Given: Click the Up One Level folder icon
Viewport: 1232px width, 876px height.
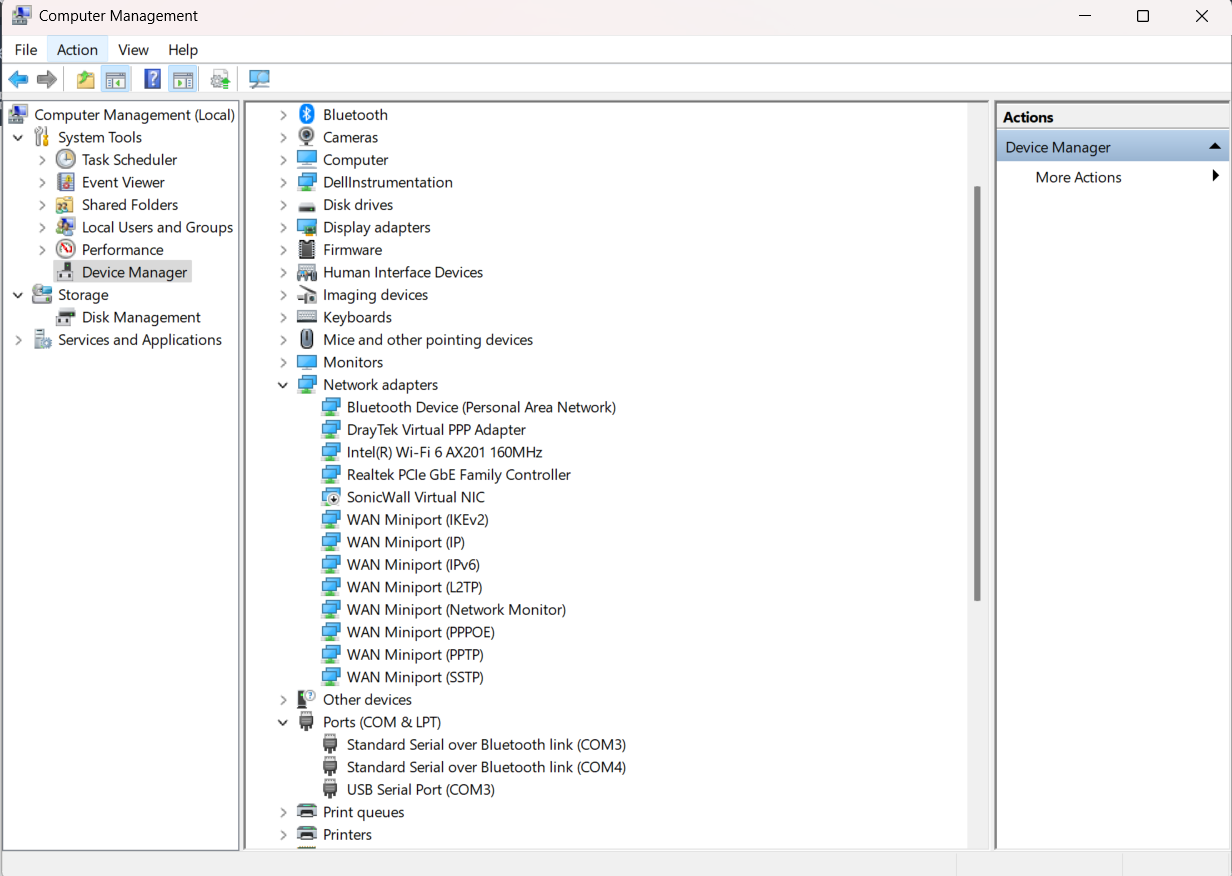Looking at the screenshot, I should [86, 79].
